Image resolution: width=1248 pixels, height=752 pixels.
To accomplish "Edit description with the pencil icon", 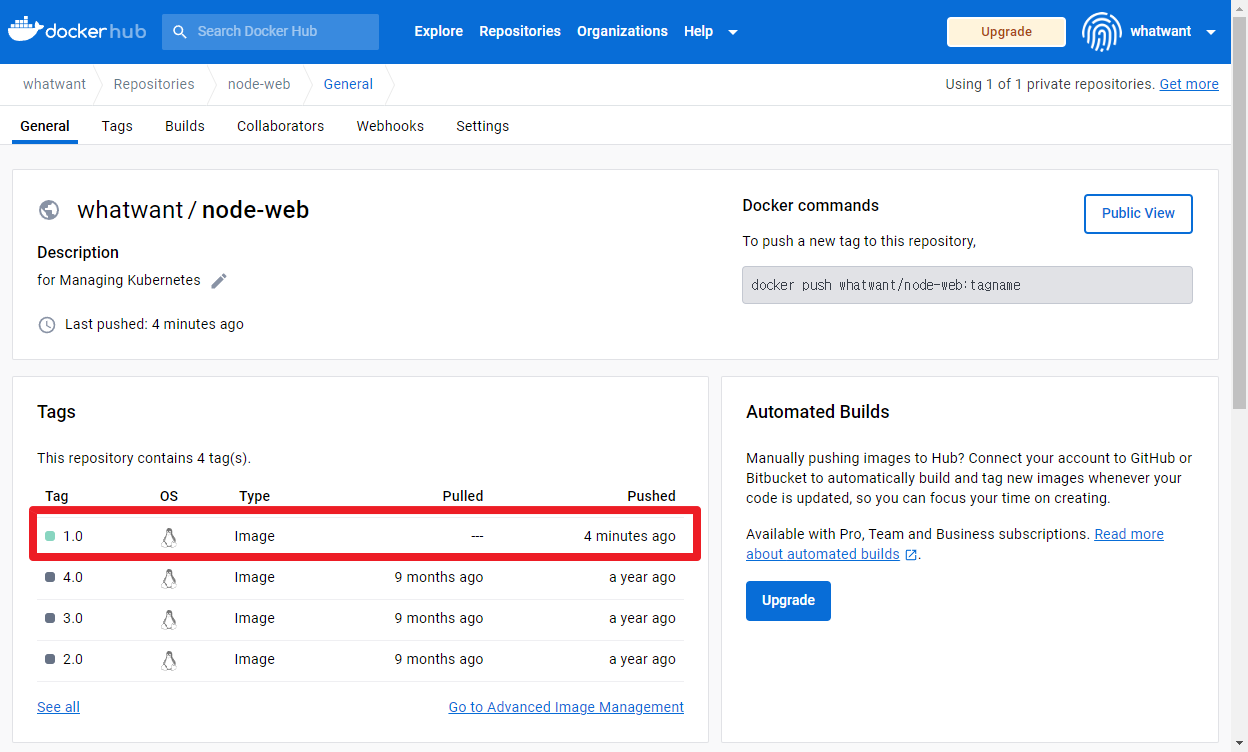I will click(219, 281).
